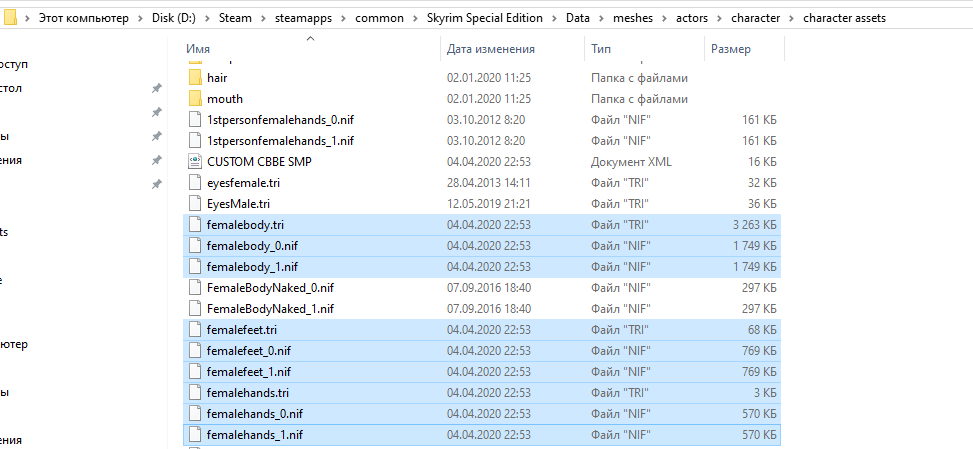Go to the meshes breadcrumb folder
973x449 pixels.
tap(632, 18)
